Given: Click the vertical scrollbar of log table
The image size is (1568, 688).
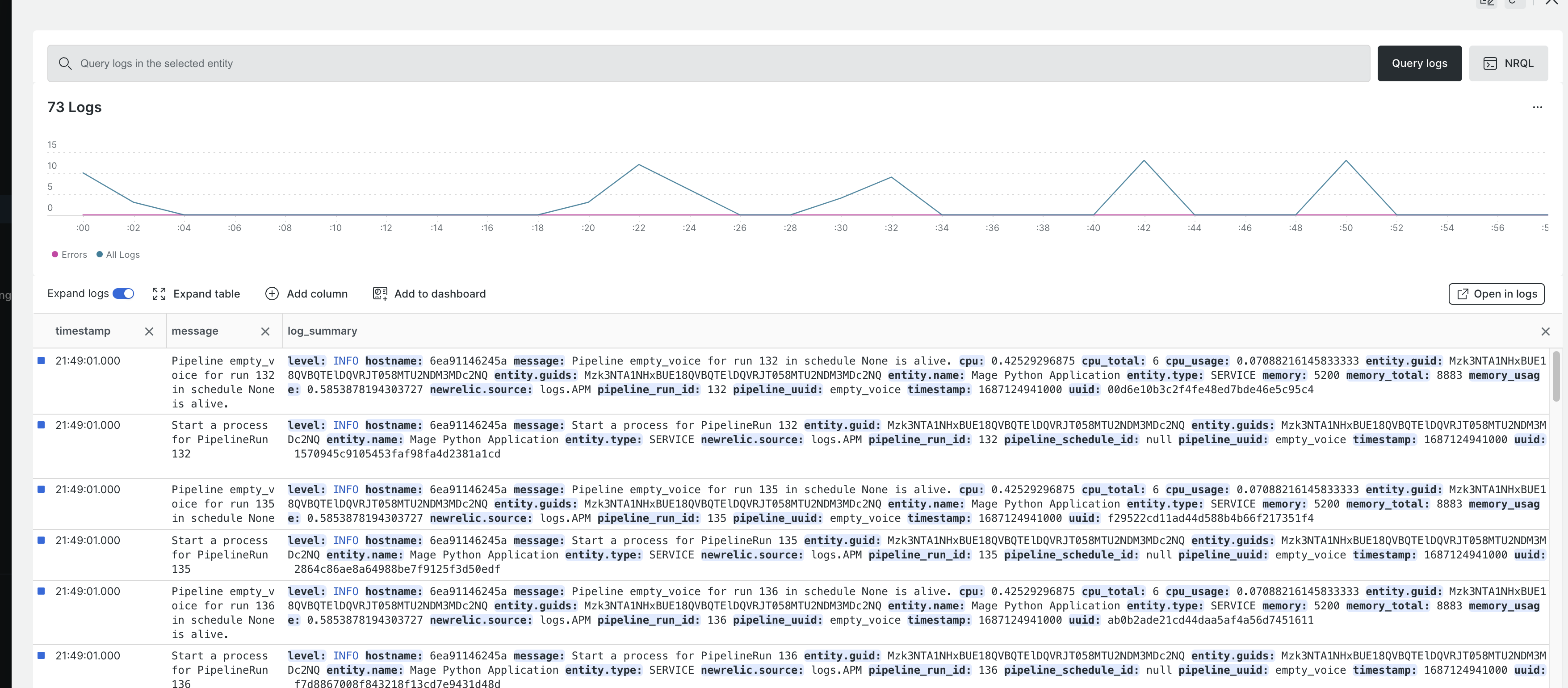Looking at the screenshot, I should pos(1556,376).
